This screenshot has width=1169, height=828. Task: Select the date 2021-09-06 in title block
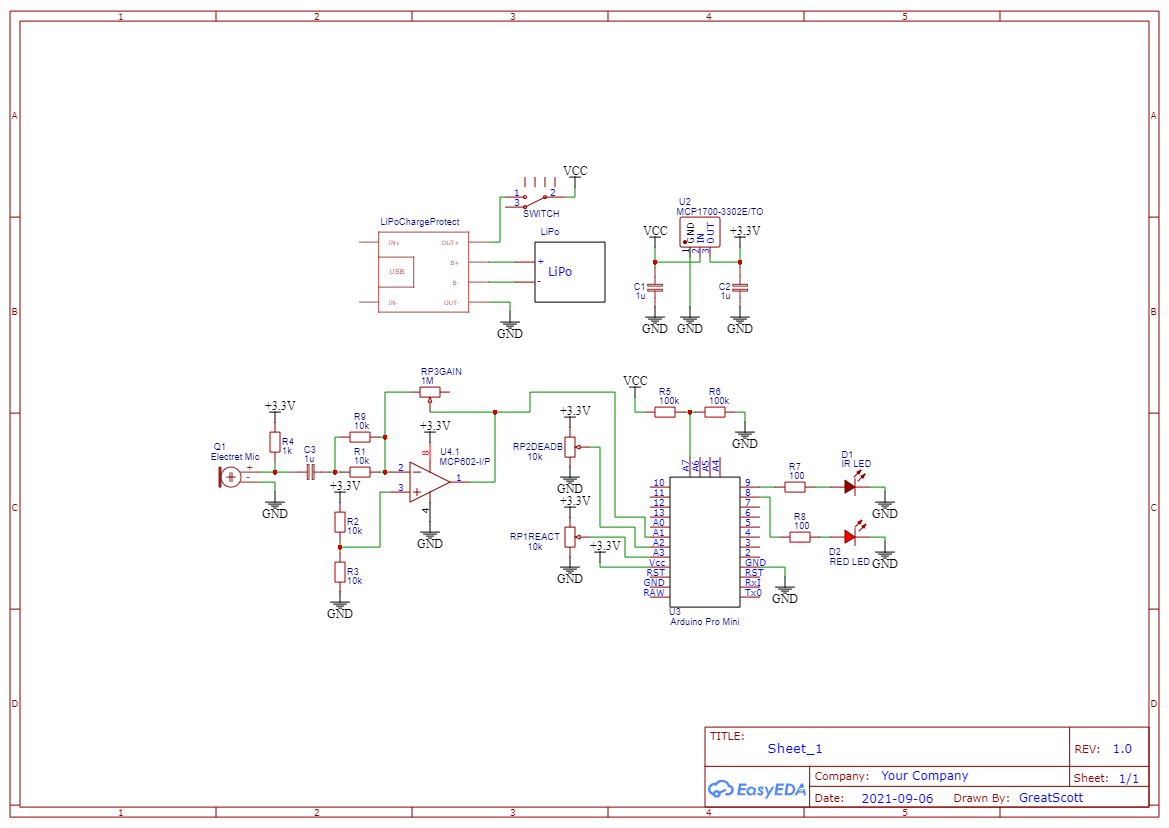coord(896,798)
